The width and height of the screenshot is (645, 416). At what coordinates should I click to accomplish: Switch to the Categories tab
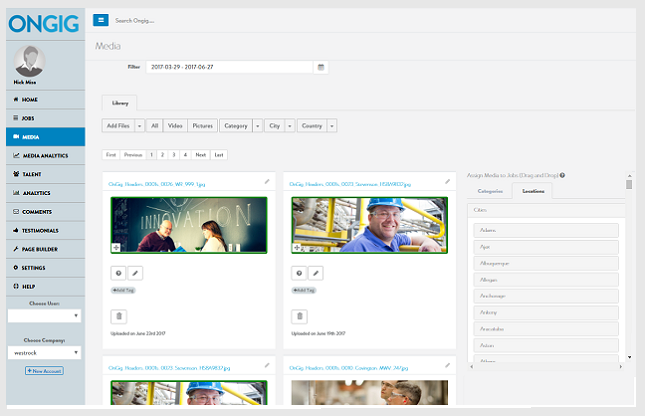pos(490,191)
